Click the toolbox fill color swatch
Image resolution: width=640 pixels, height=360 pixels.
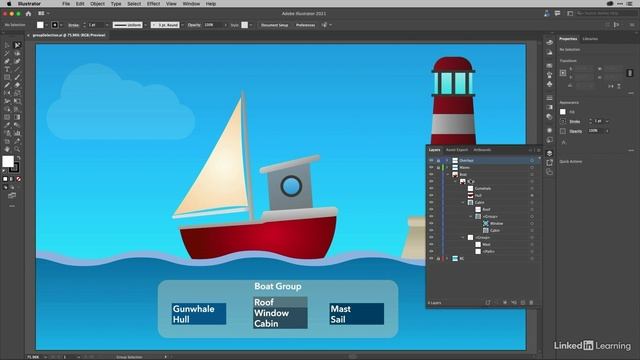[x=8, y=161]
